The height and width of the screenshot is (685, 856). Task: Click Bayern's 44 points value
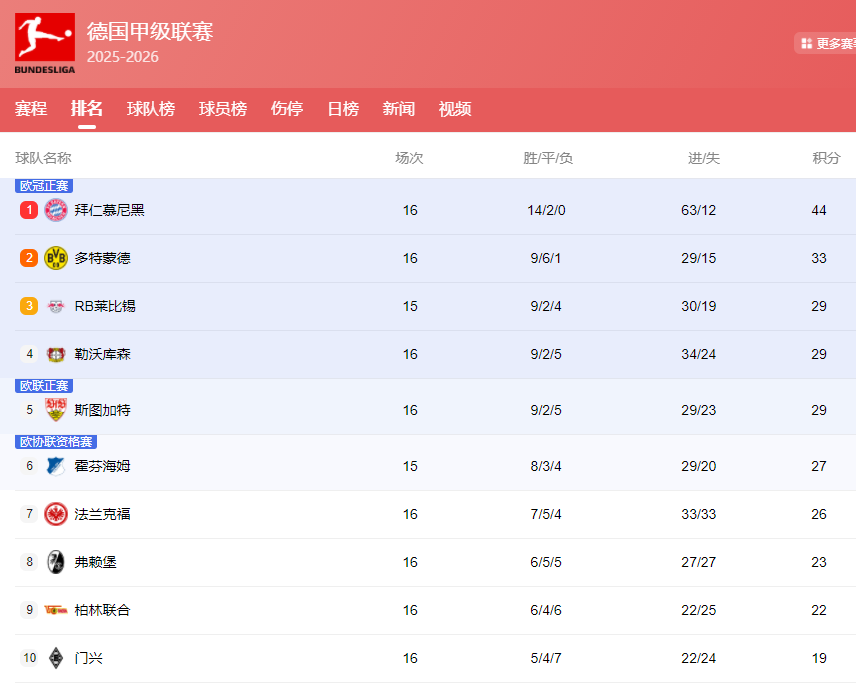[818, 210]
